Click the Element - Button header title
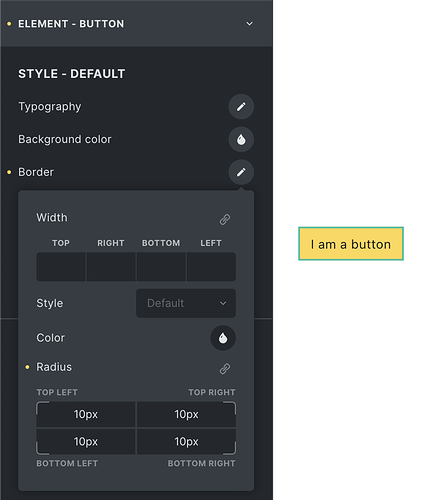The height and width of the screenshot is (500, 438). 71,24
